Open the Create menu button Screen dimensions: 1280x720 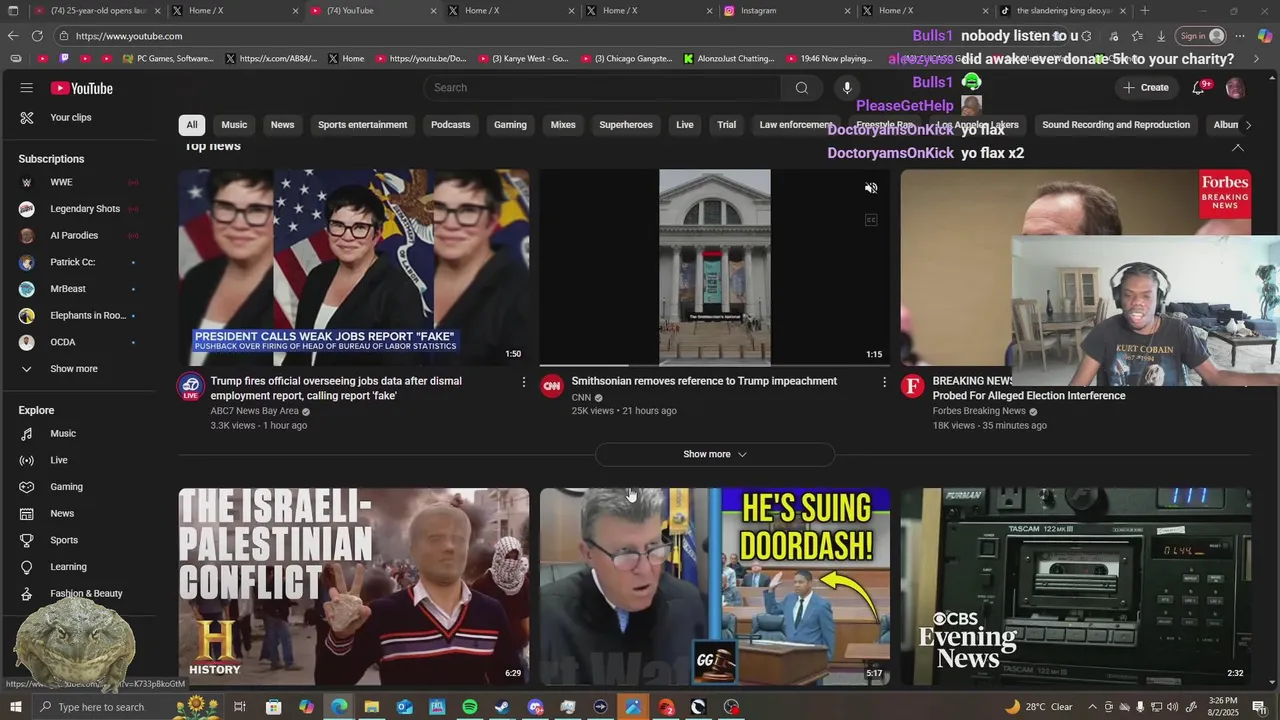[x=1145, y=88]
